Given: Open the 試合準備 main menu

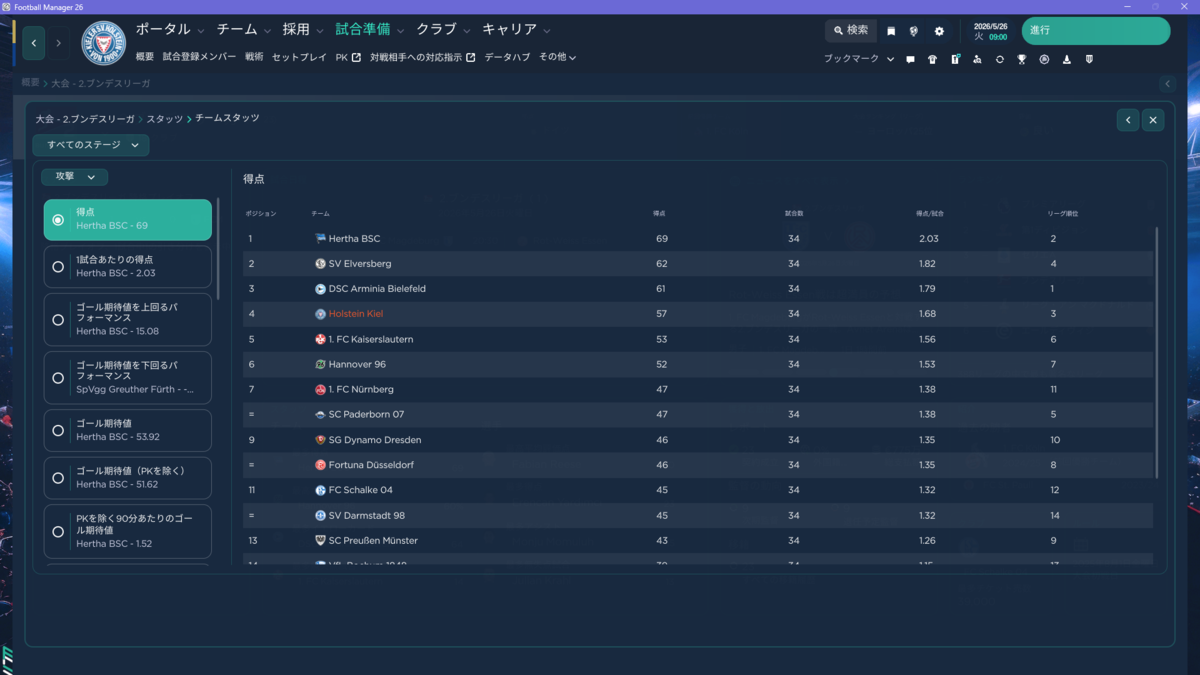Looking at the screenshot, I should (363, 30).
